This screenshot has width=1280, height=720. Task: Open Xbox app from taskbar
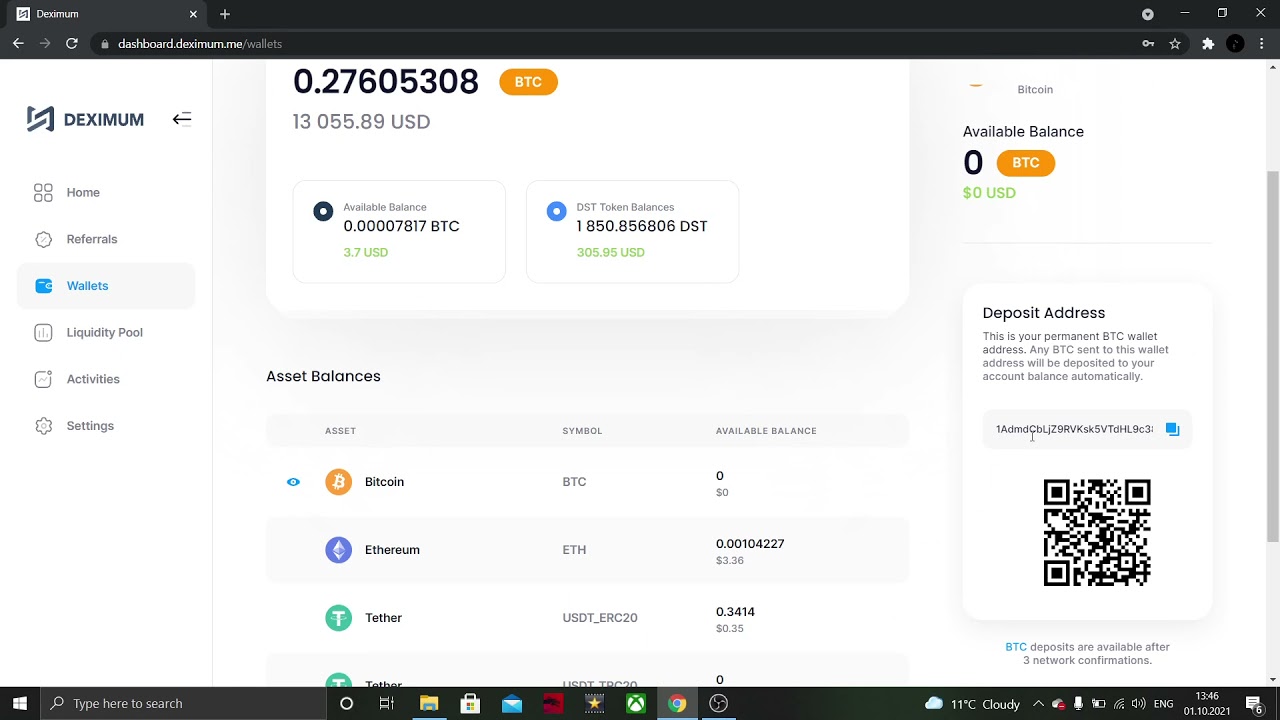pos(635,703)
